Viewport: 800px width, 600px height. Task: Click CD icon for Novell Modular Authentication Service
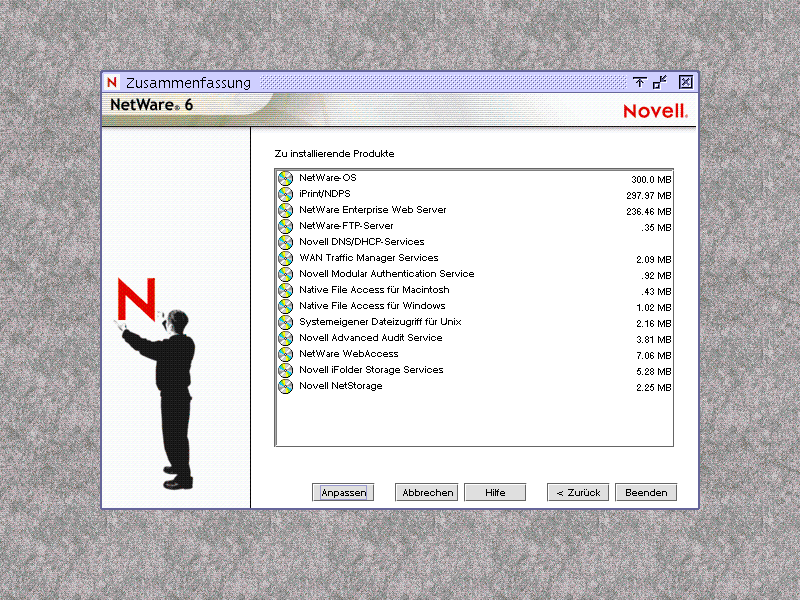[x=285, y=274]
